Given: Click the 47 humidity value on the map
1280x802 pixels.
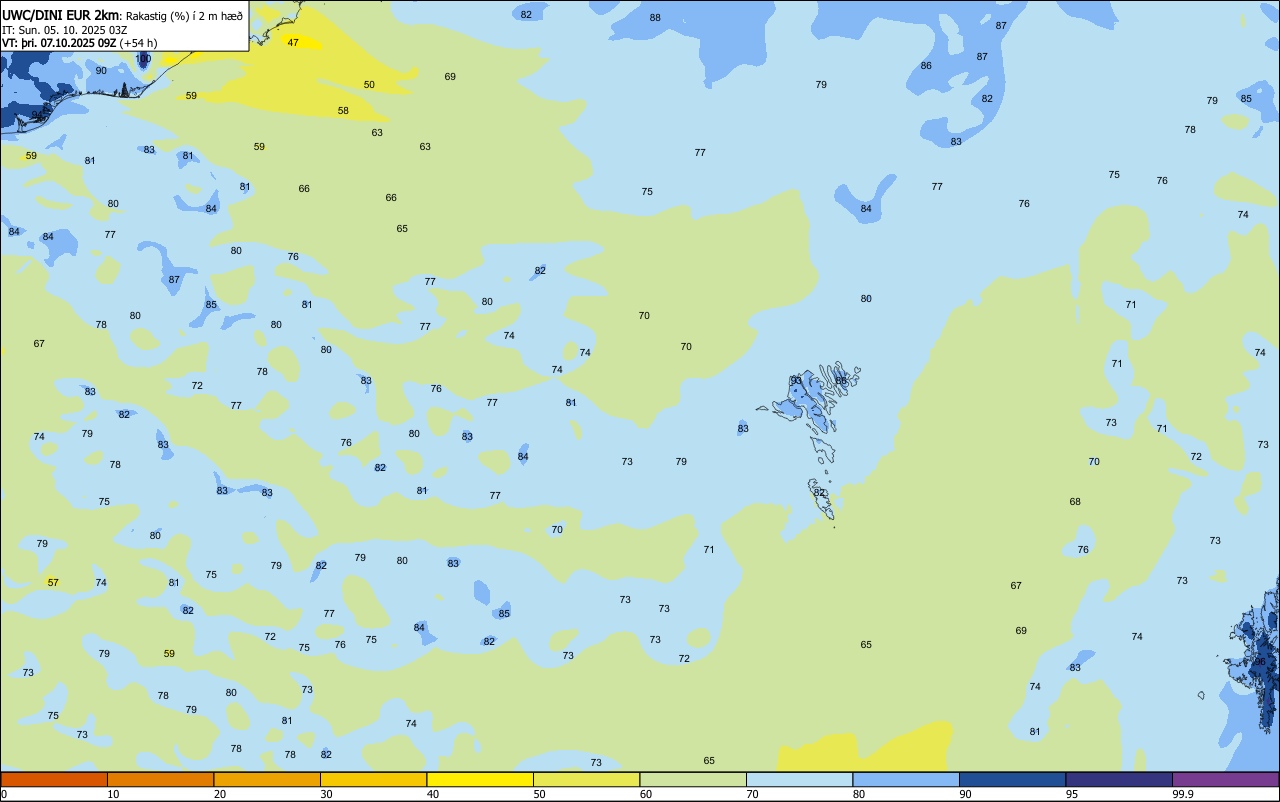Looking at the screenshot, I should [x=293, y=43].
